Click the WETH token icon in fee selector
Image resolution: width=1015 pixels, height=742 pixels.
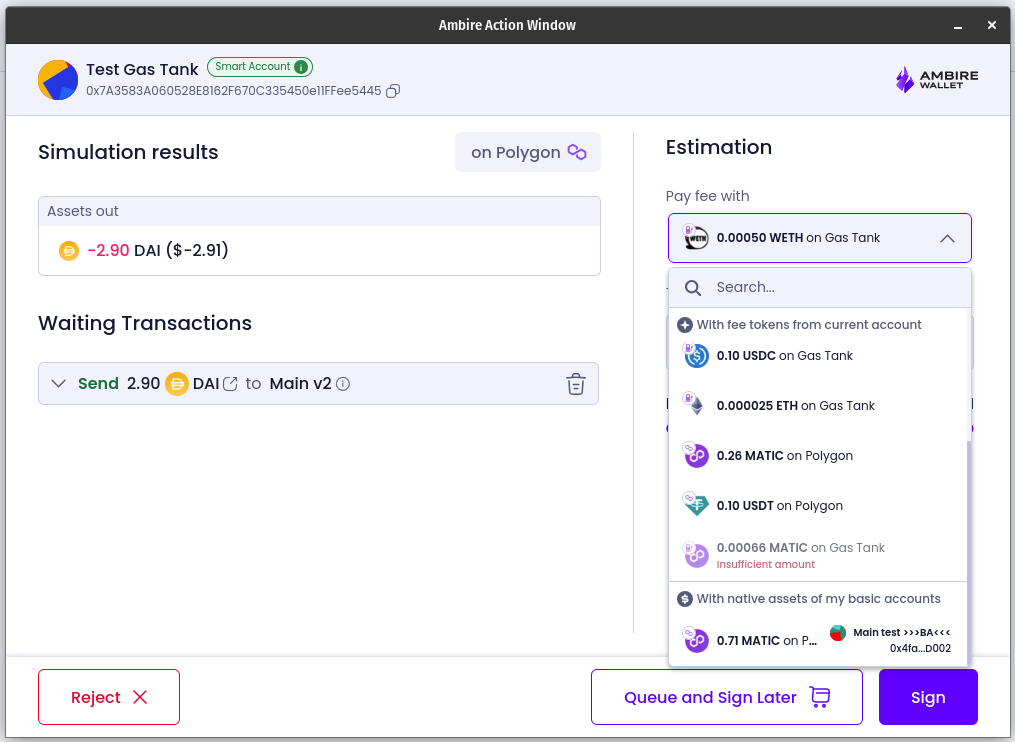(x=696, y=238)
